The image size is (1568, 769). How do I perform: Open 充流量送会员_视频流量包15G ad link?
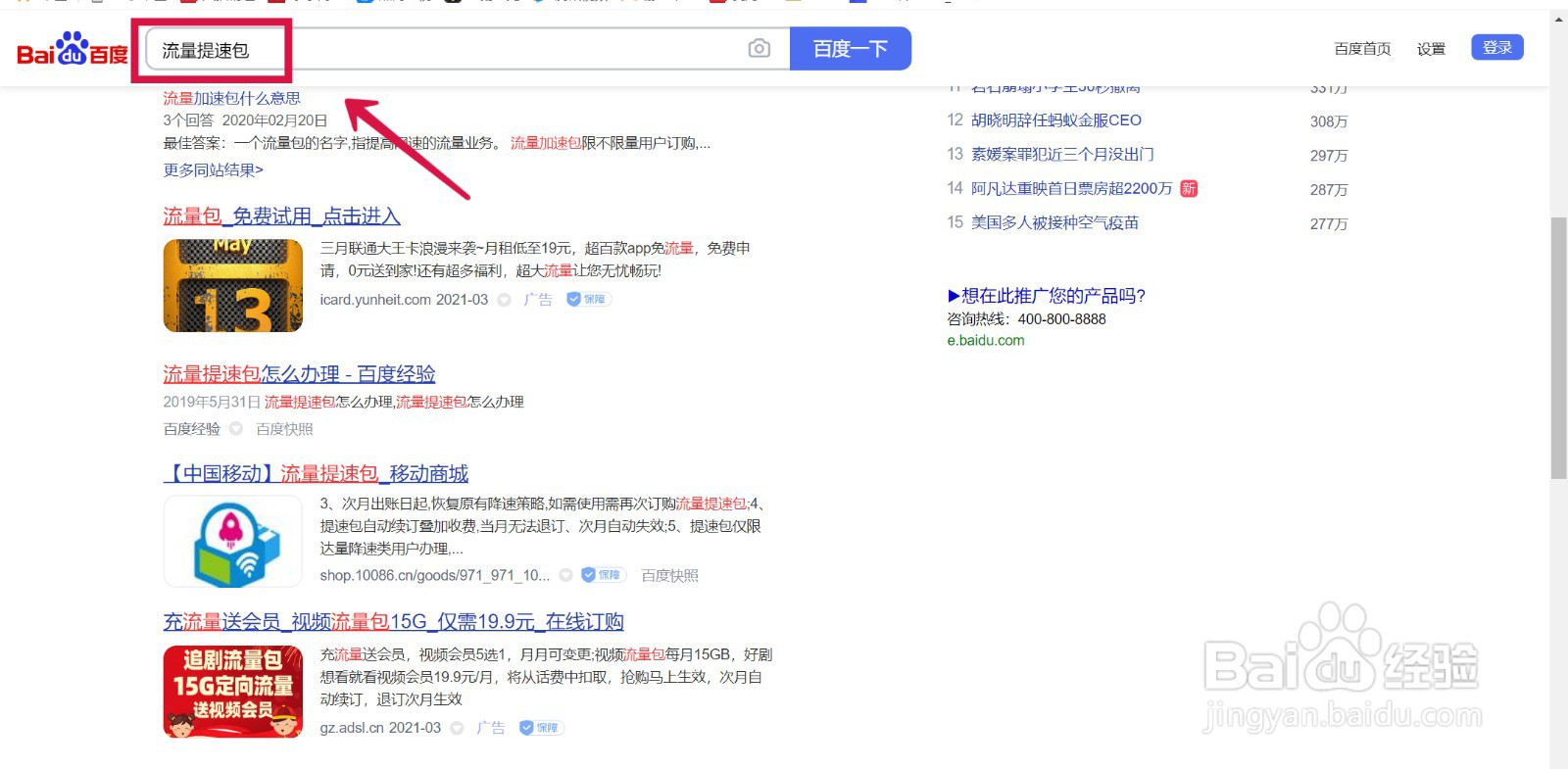[x=393, y=621]
